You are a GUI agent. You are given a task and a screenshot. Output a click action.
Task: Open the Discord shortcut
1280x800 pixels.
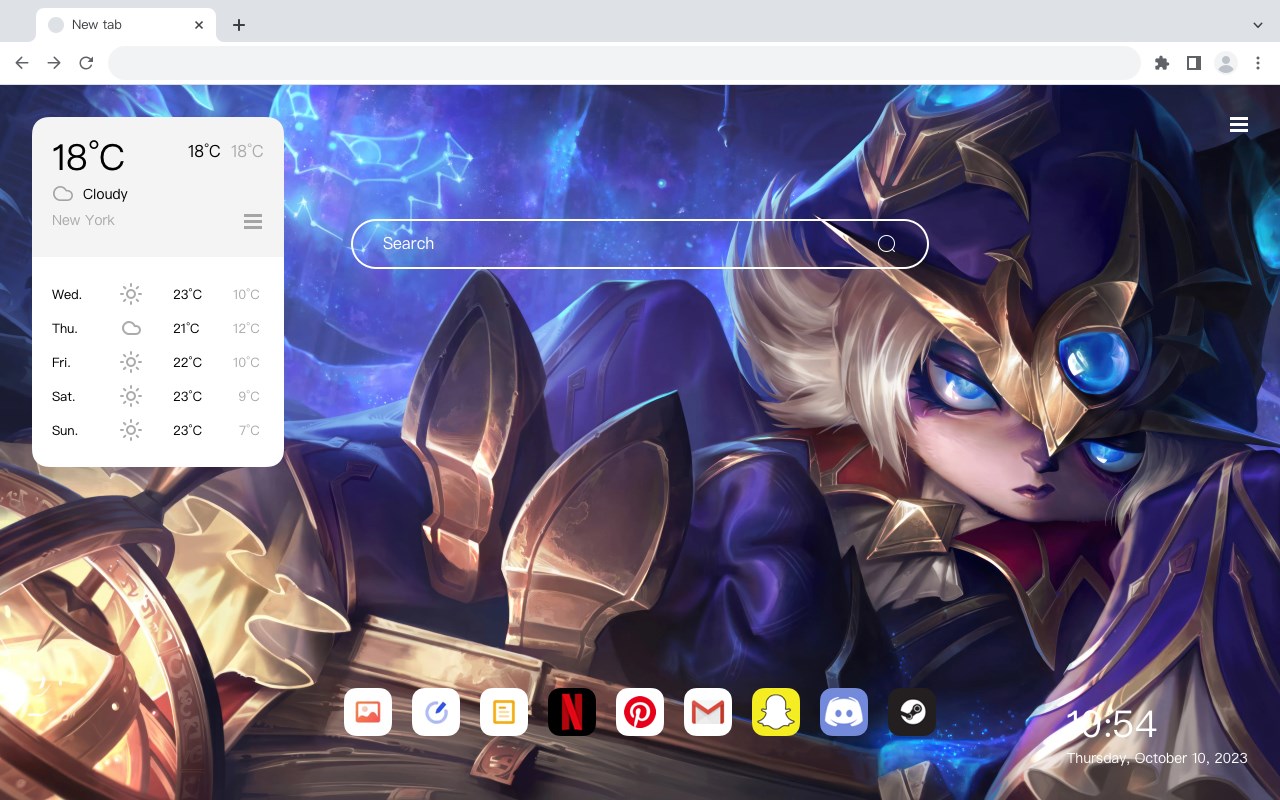coord(844,712)
